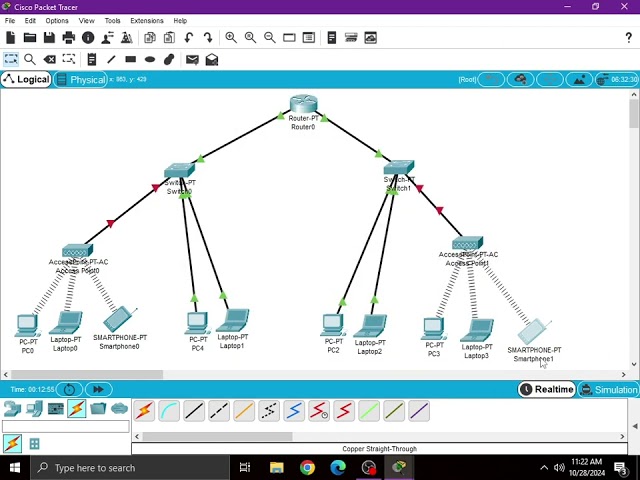This screenshot has height=480, width=640.
Task: Open the View menu
Action: pos(86,20)
